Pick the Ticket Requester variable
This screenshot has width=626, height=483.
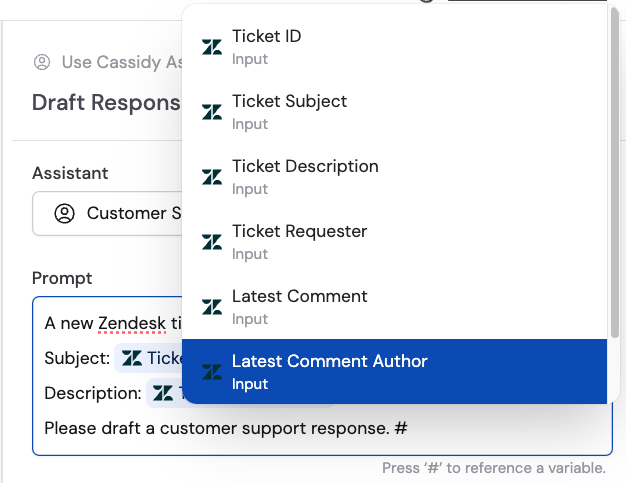coord(394,242)
